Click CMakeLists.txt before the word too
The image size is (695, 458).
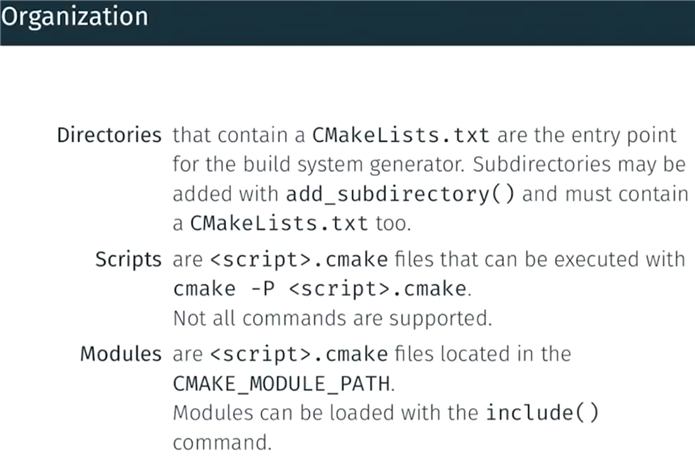[x=279, y=223]
